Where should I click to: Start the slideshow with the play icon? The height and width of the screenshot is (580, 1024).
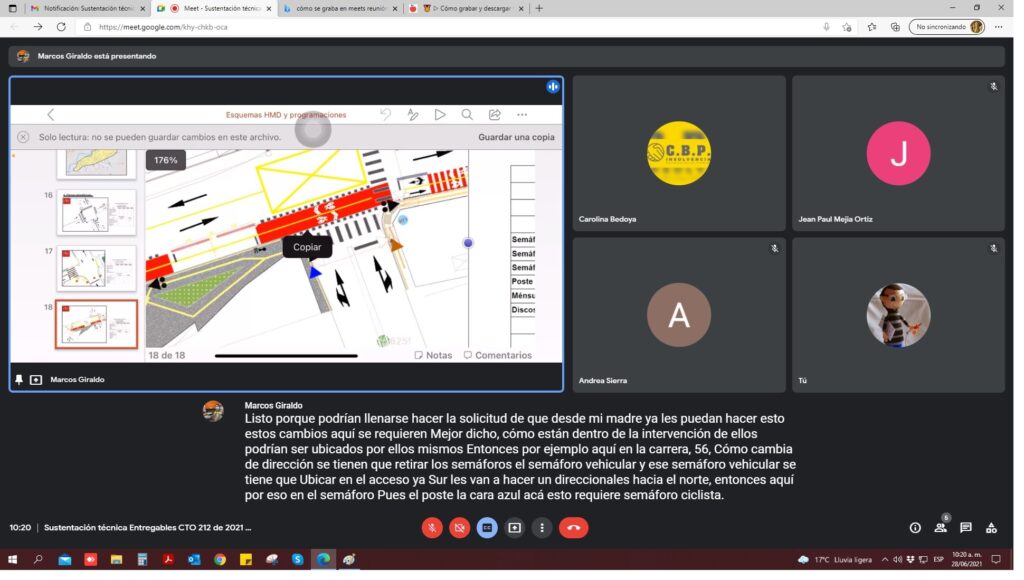[440, 114]
